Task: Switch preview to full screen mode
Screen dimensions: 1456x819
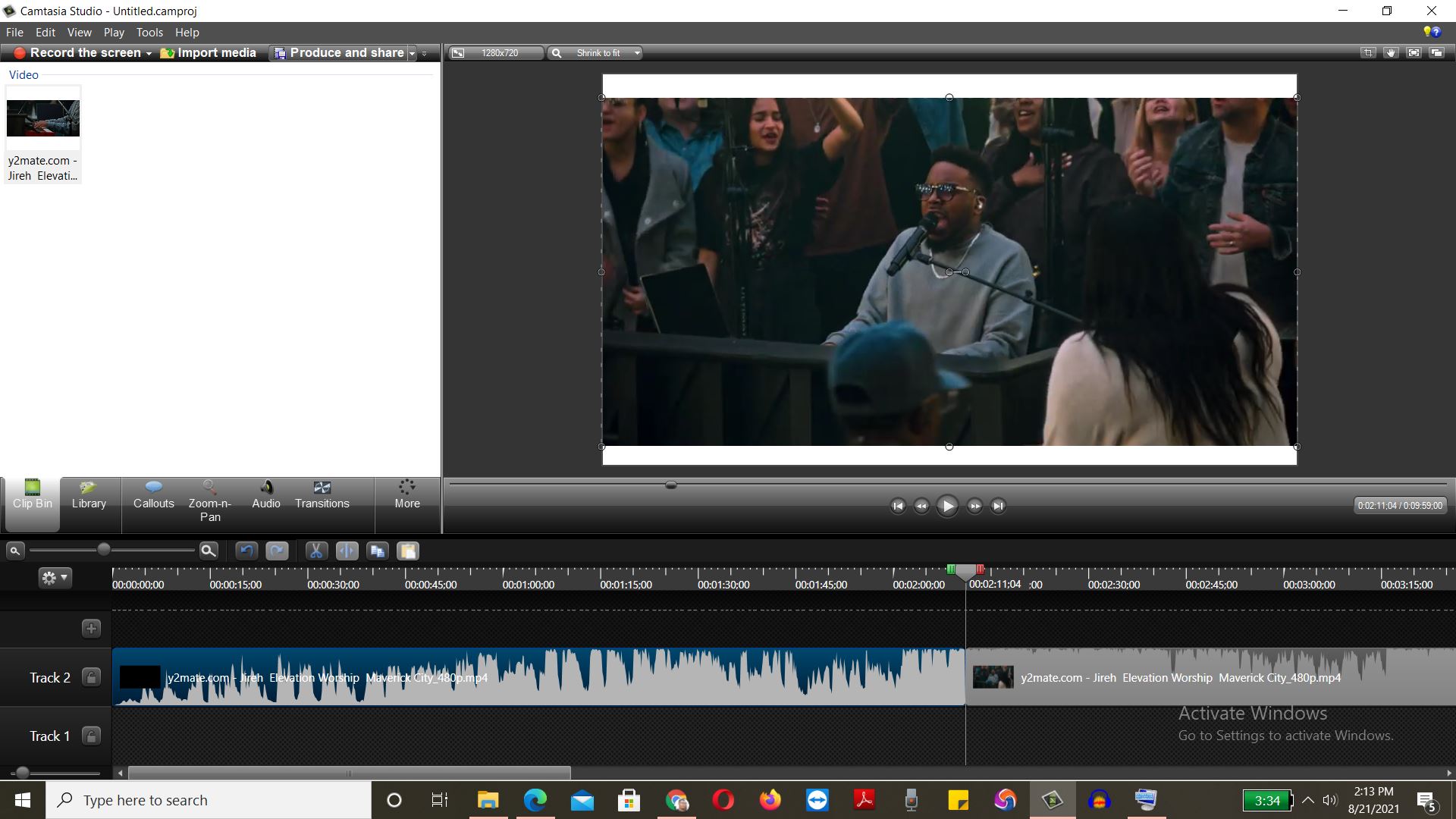Action: coord(1414,53)
